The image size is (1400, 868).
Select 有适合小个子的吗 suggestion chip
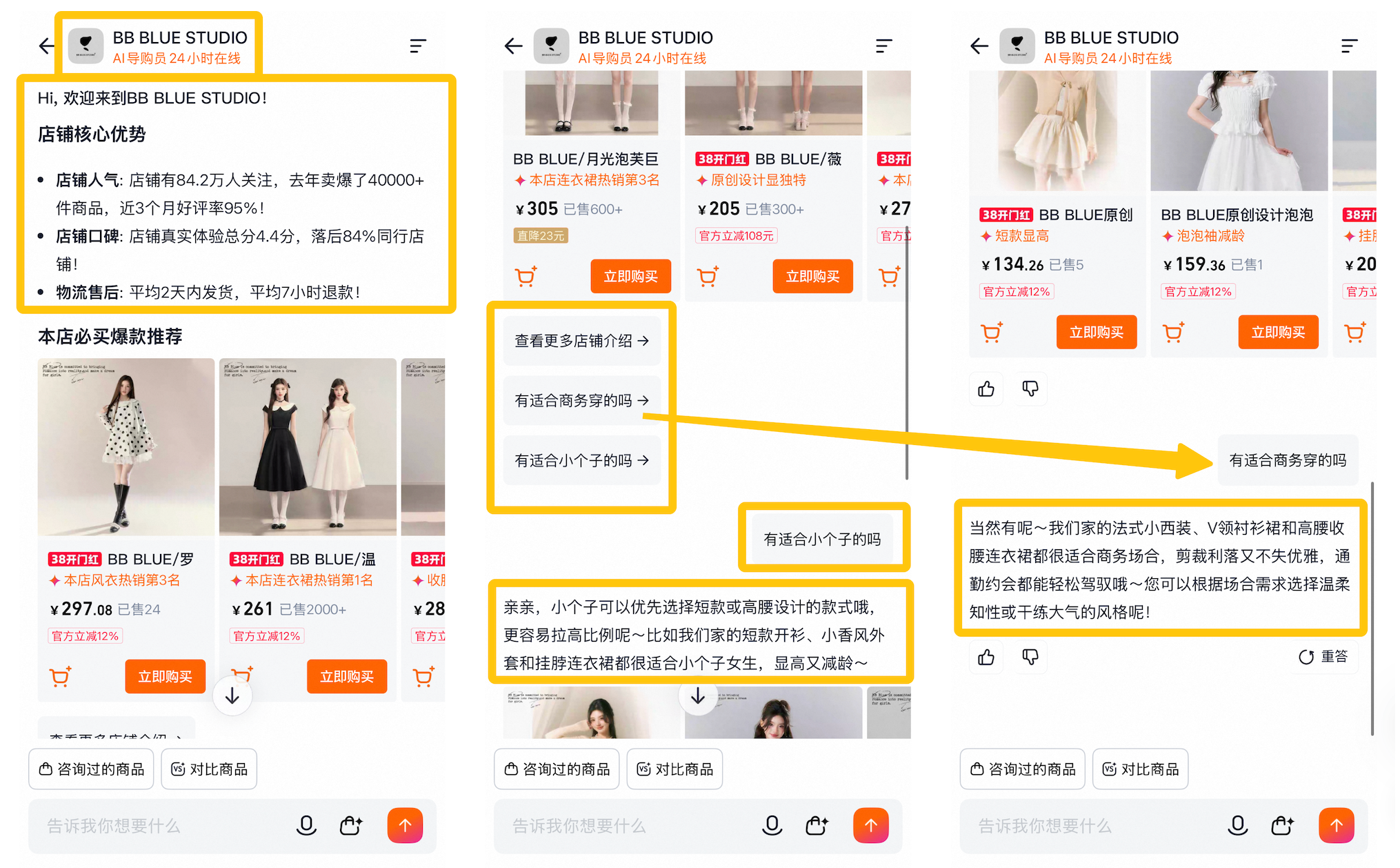[x=581, y=460]
